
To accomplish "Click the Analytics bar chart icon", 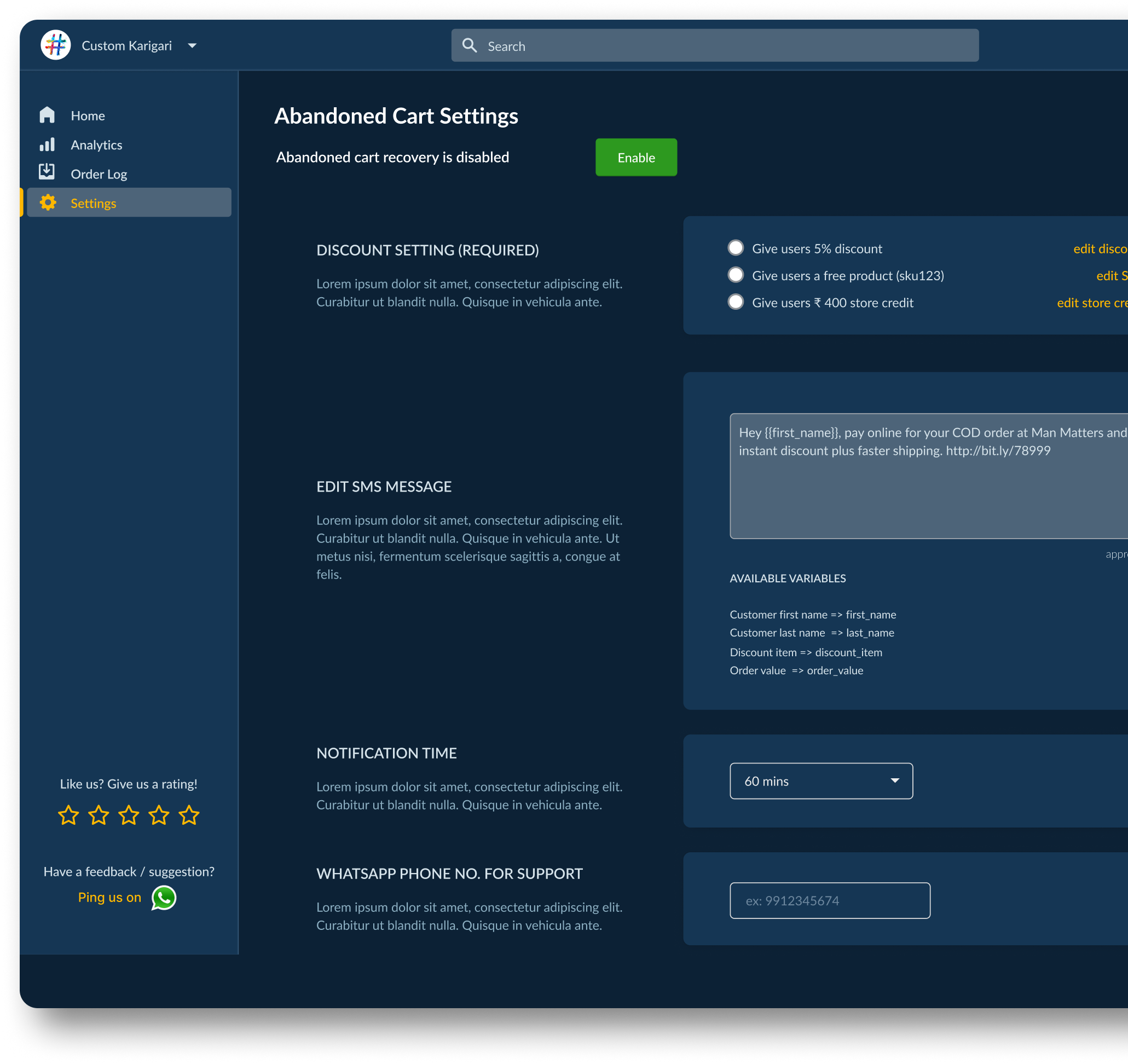I will coord(47,144).
